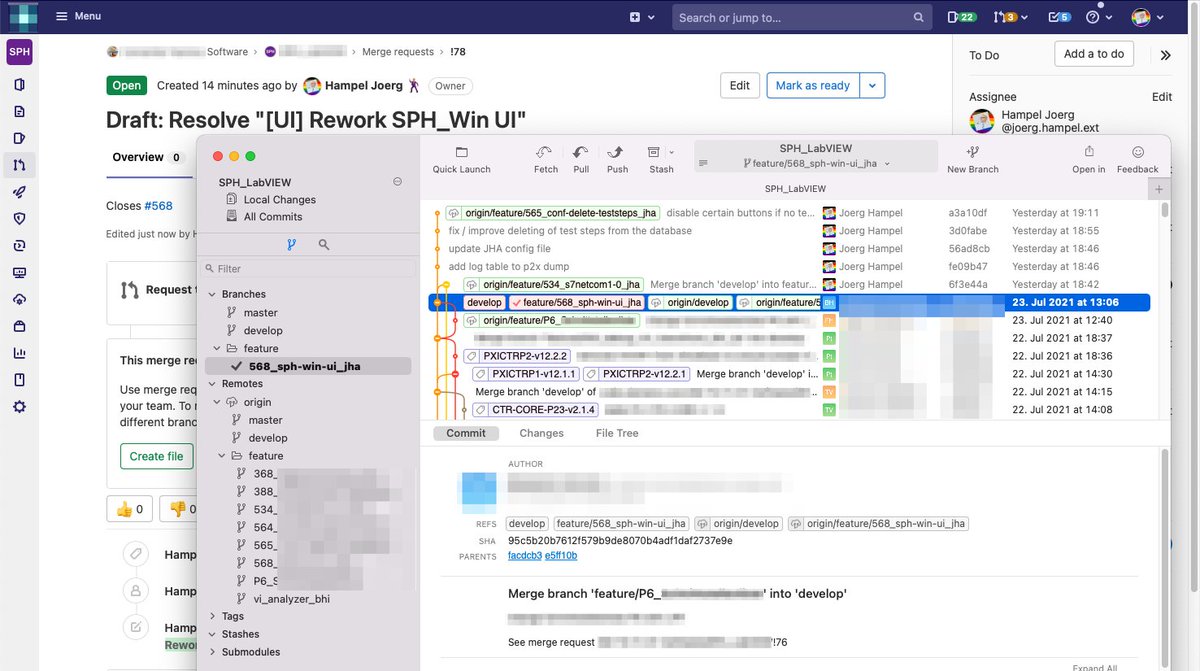Click the Create file button
This screenshot has width=1200, height=671.
(x=156, y=456)
